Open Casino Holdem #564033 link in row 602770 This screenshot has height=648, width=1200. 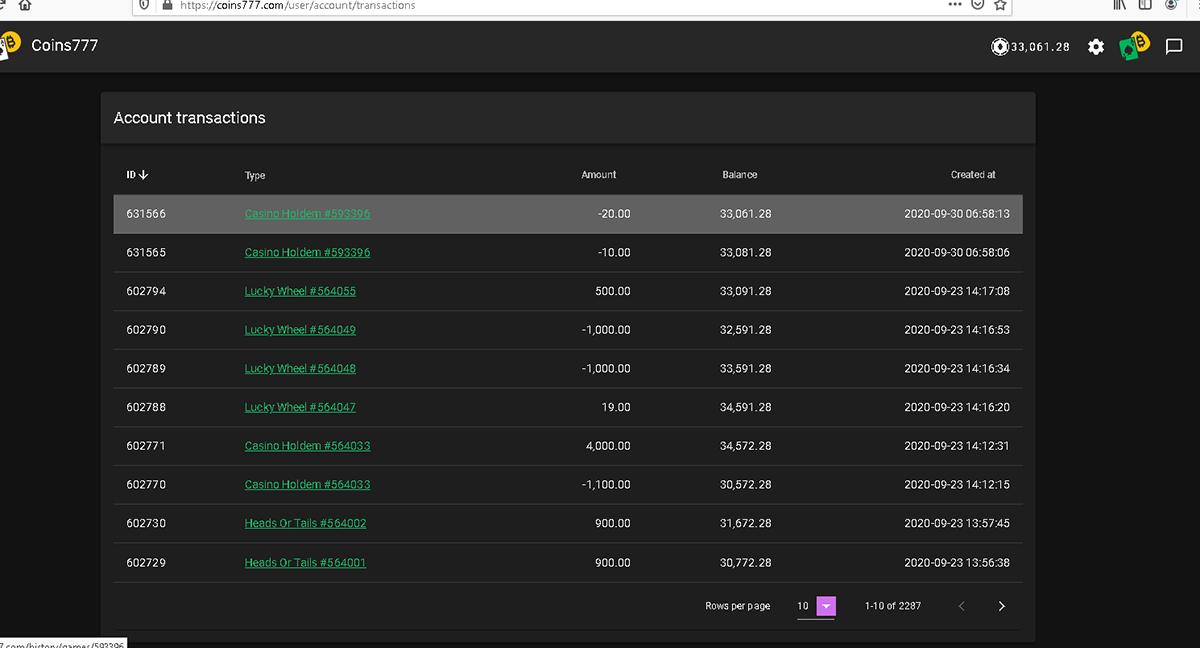tap(307, 485)
